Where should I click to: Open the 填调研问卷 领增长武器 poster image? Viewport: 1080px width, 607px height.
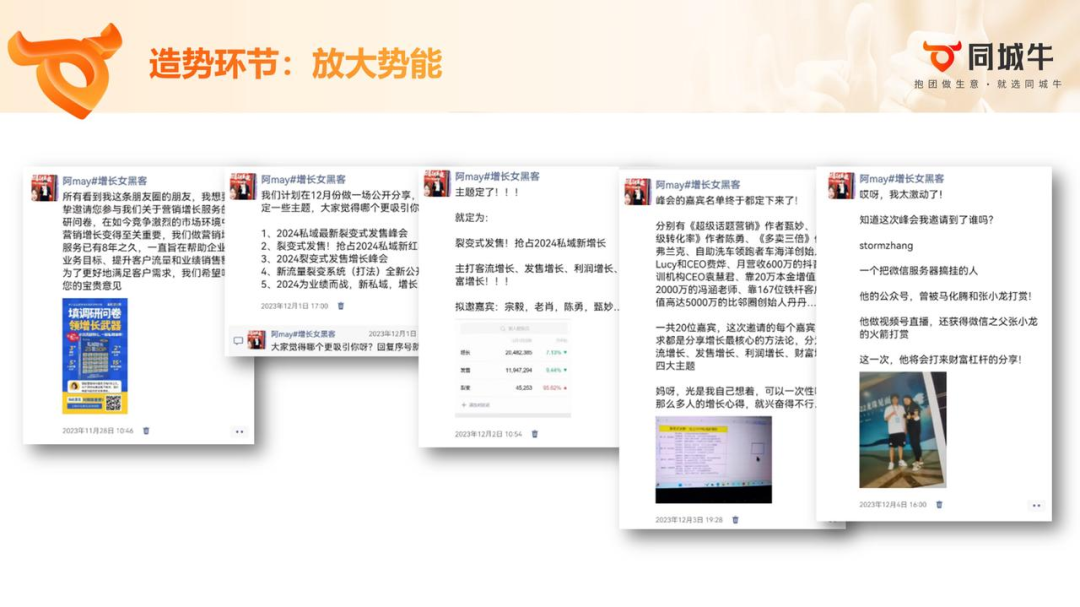tap(95, 356)
